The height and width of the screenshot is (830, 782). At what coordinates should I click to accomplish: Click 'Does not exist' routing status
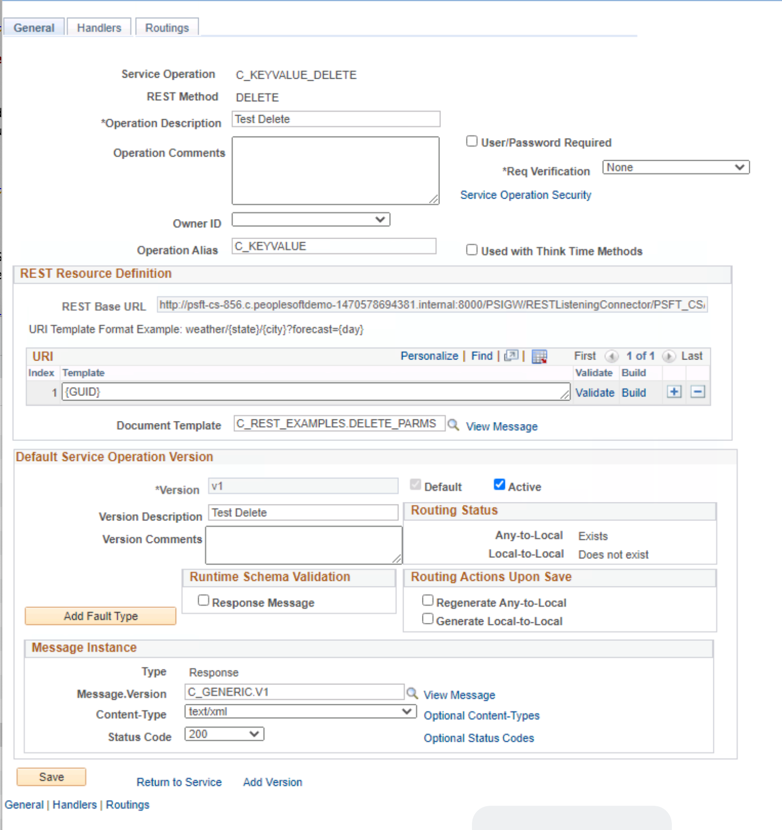coord(613,555)
